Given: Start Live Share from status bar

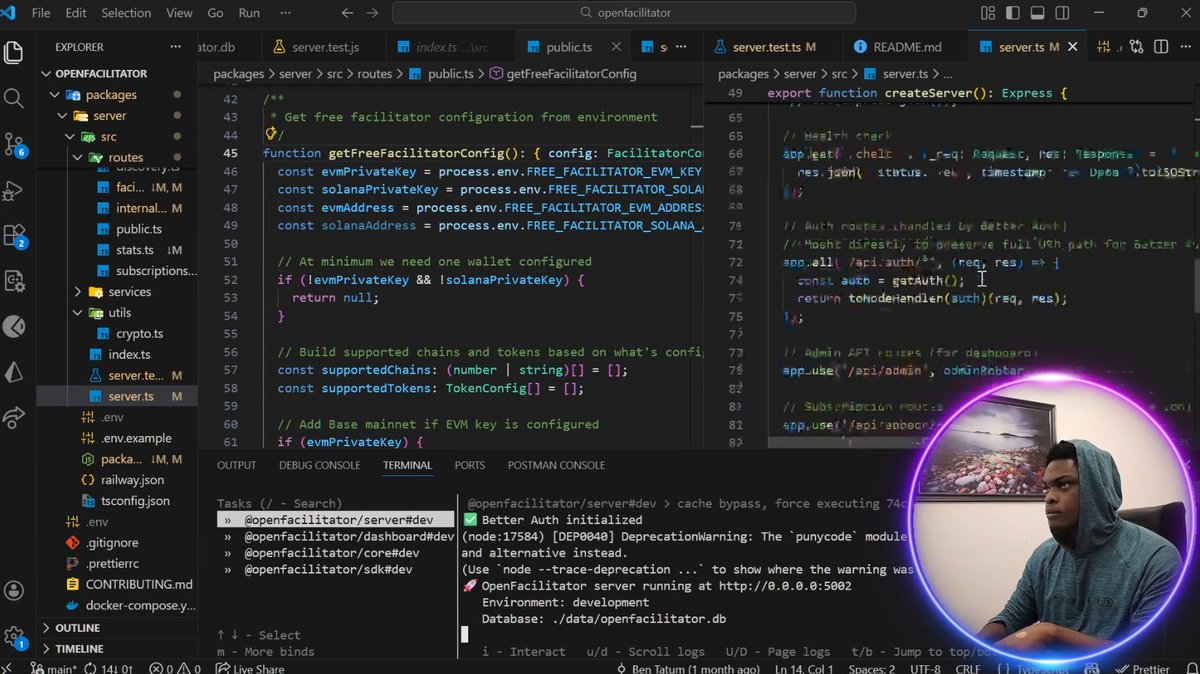Looking at the screenshot, I should click(x=250, y=667).
